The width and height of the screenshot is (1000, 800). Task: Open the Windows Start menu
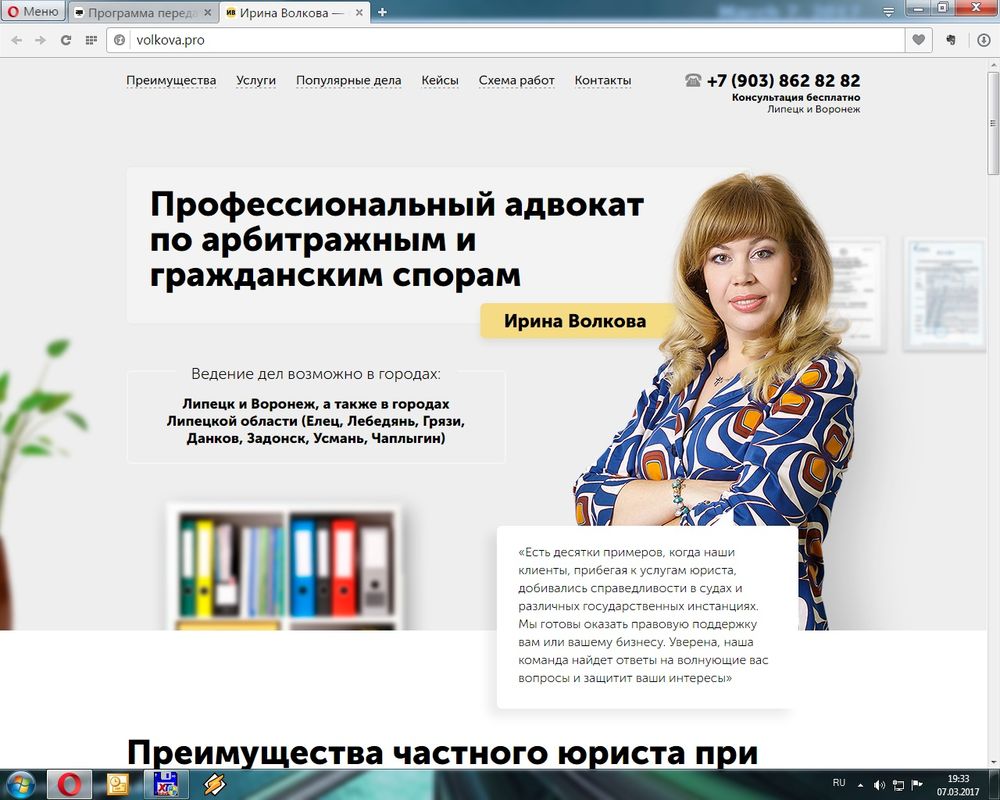pos(21,784)
